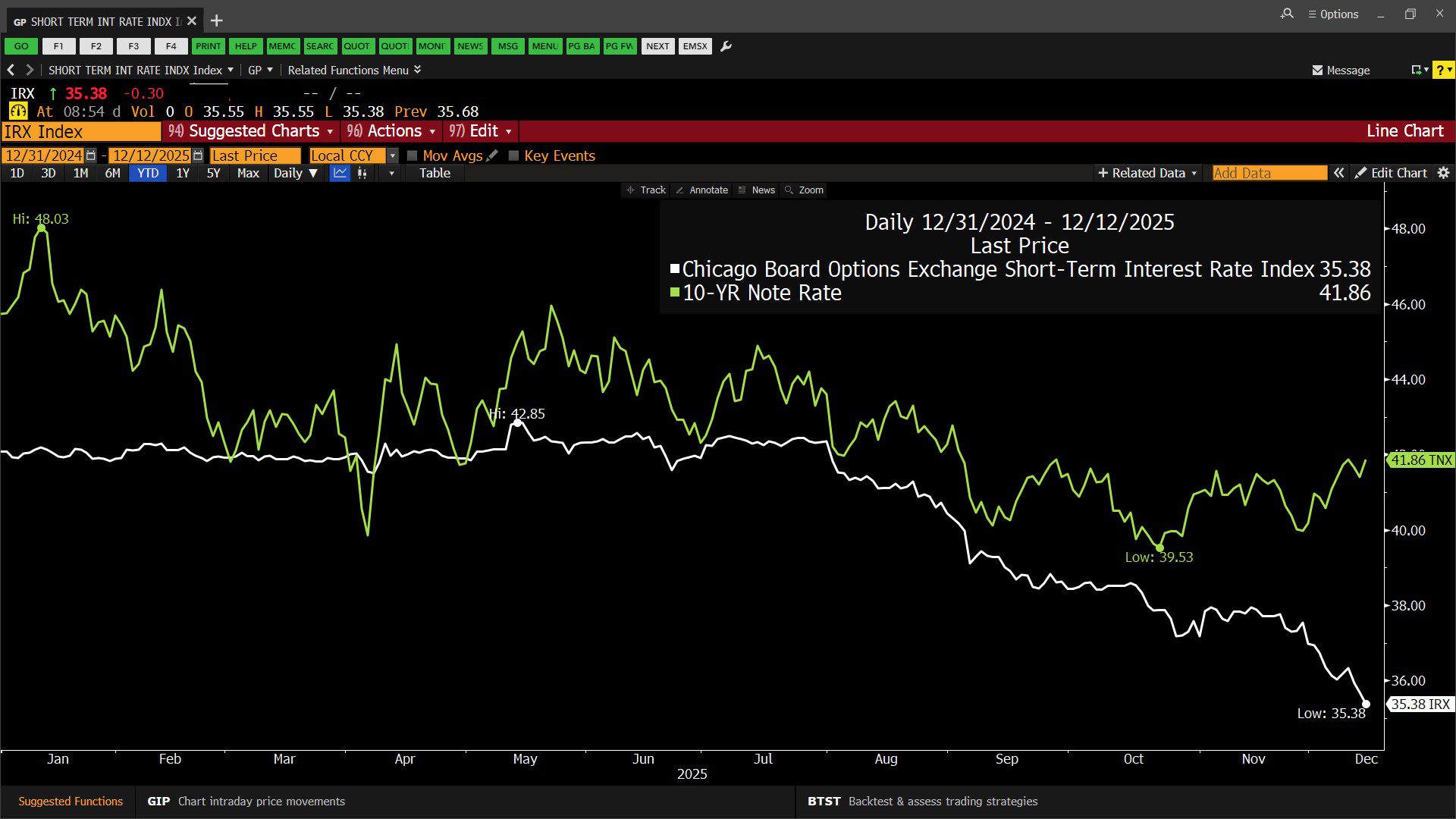The width and height of the screenshot is (1456, 819).
Task: Enable the Key Events checkbox
Action: [x=514, y=155]
